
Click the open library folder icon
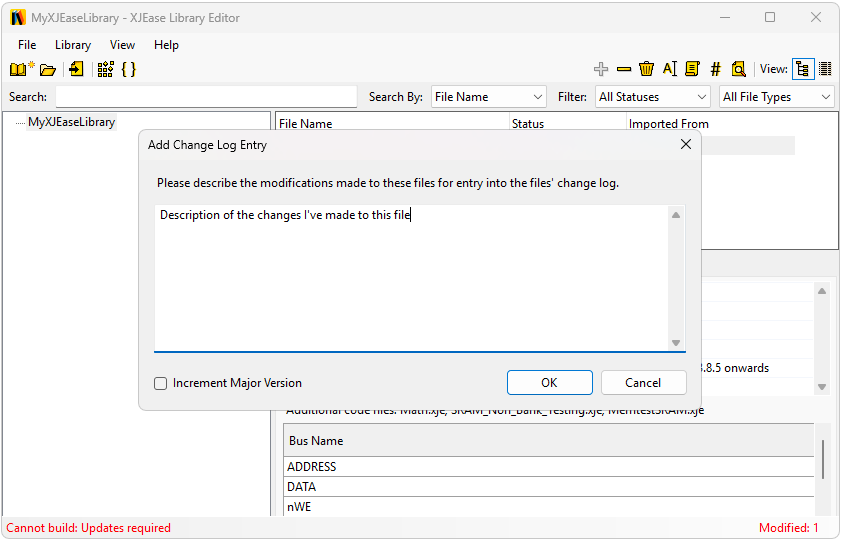(47, 69)
